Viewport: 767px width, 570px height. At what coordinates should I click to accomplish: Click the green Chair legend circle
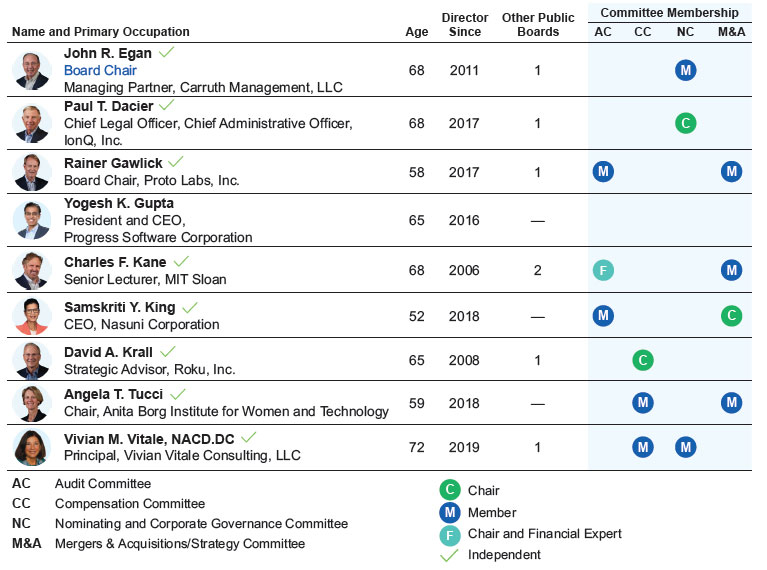[450, 491]
